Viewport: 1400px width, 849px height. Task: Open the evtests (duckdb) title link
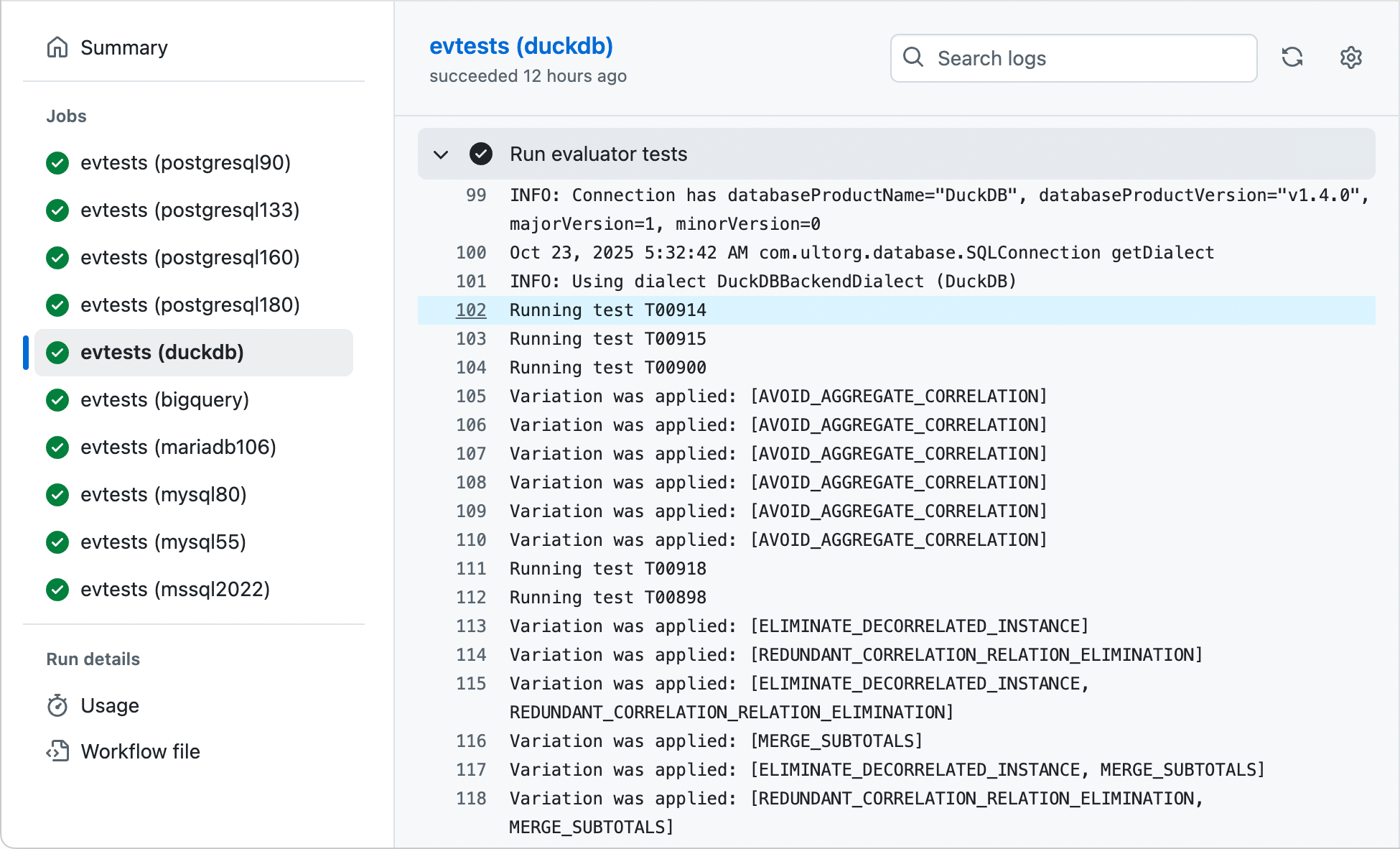[x=521, y=46]
